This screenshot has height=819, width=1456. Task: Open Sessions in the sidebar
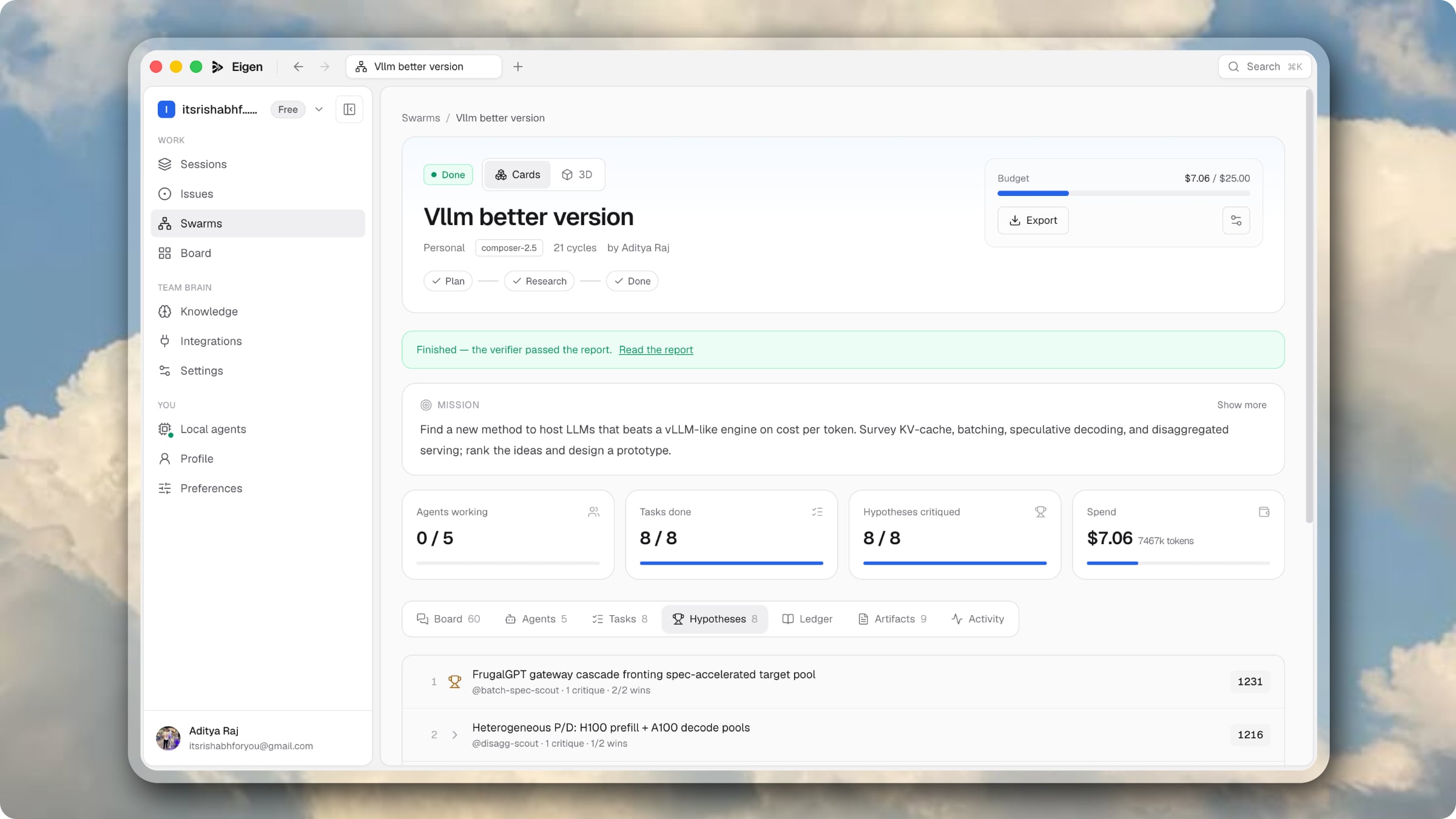click(258, 164)
